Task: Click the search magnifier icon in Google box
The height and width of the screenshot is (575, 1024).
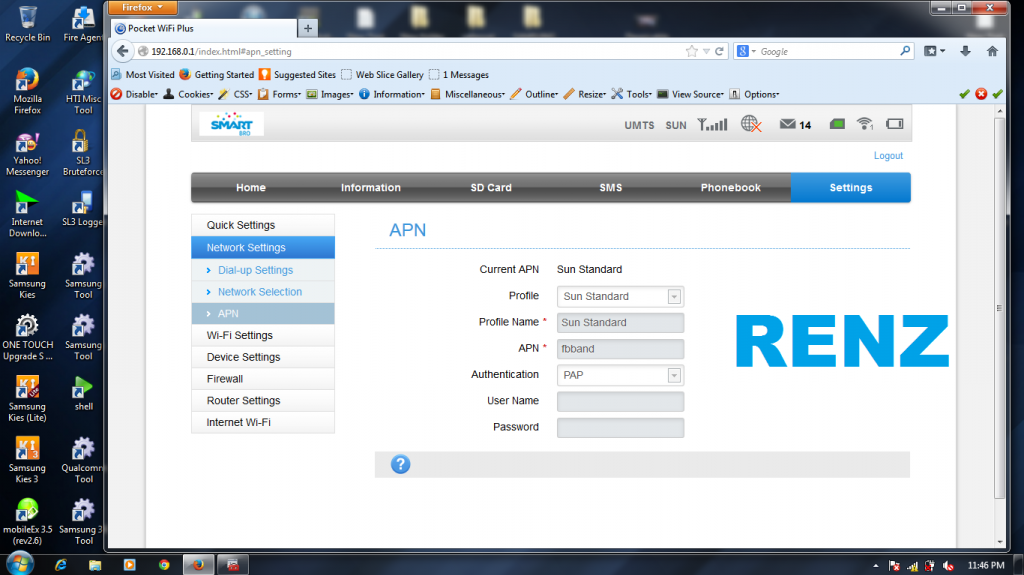Action: pyautogui.click(x=905, y=50)
